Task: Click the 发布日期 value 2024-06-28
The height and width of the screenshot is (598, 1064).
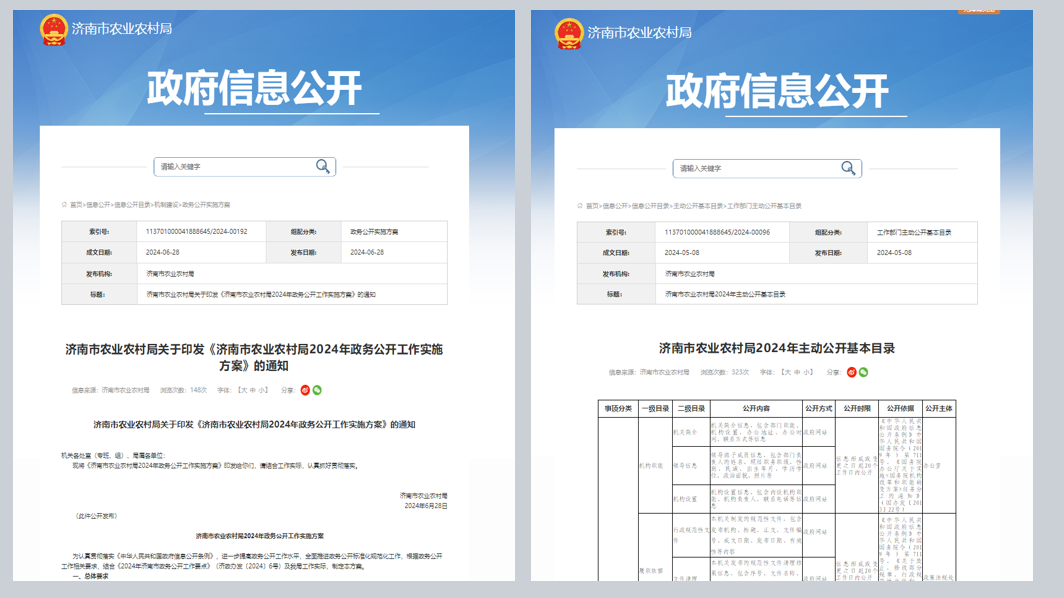Action: [367, 252]
